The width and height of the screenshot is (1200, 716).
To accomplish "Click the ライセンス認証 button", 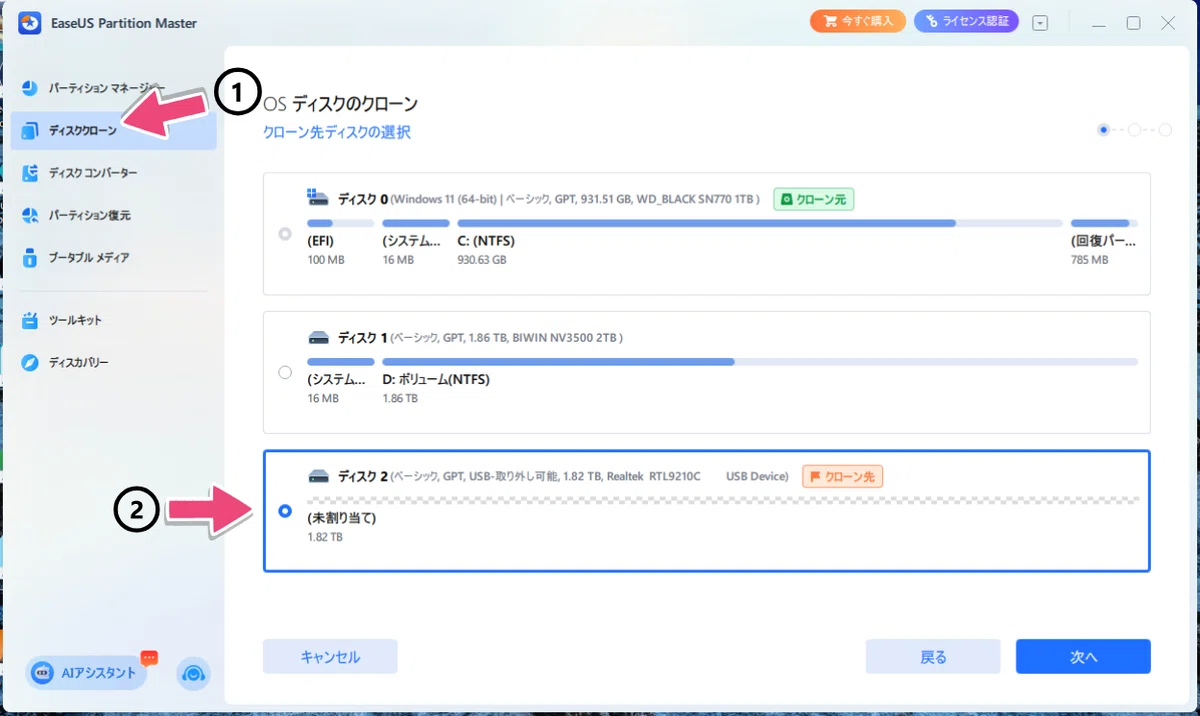I will 966,21.
